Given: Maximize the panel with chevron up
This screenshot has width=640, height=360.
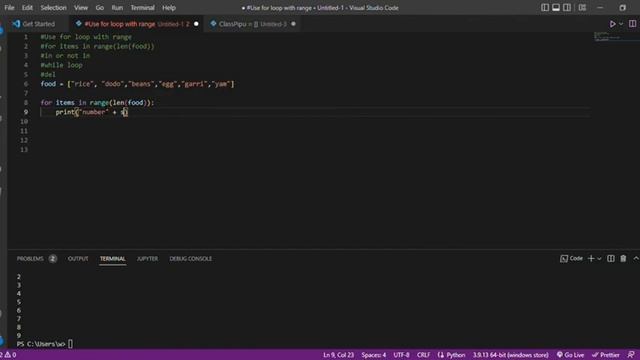Looking at the screenshot, I should (x=636, y=258).
